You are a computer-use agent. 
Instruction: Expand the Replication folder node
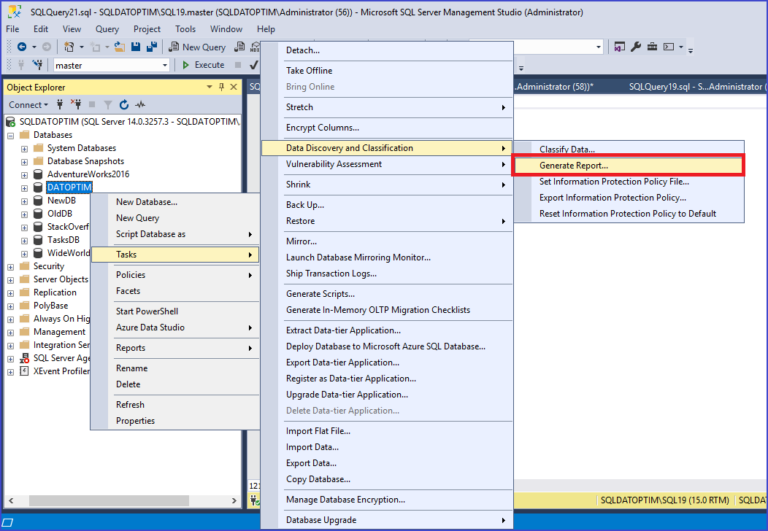click(x=10, y=293)
